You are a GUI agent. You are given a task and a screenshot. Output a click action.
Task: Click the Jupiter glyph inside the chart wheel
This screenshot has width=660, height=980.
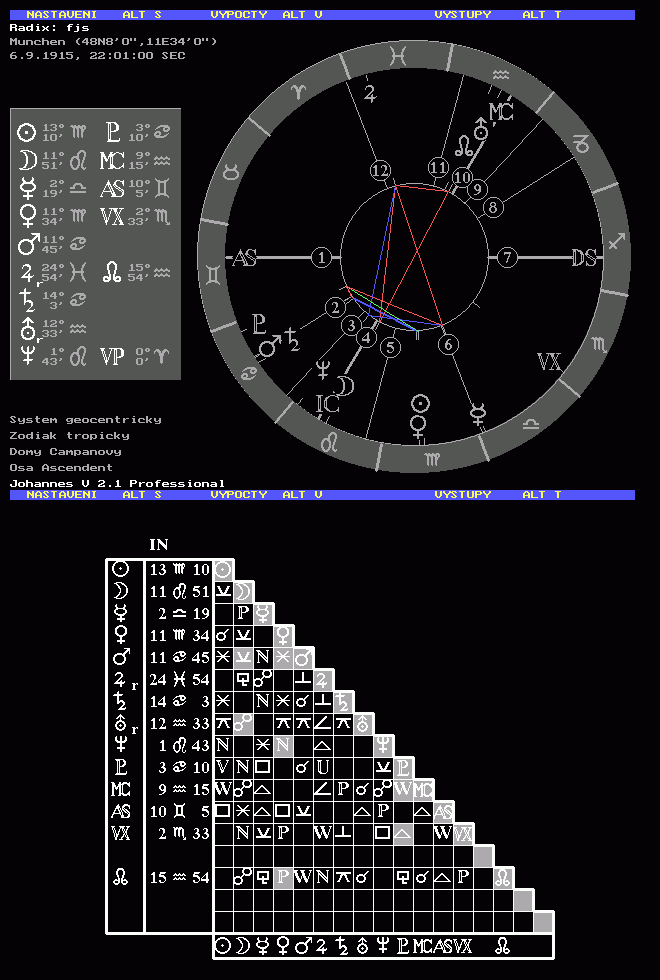[370, 94]
